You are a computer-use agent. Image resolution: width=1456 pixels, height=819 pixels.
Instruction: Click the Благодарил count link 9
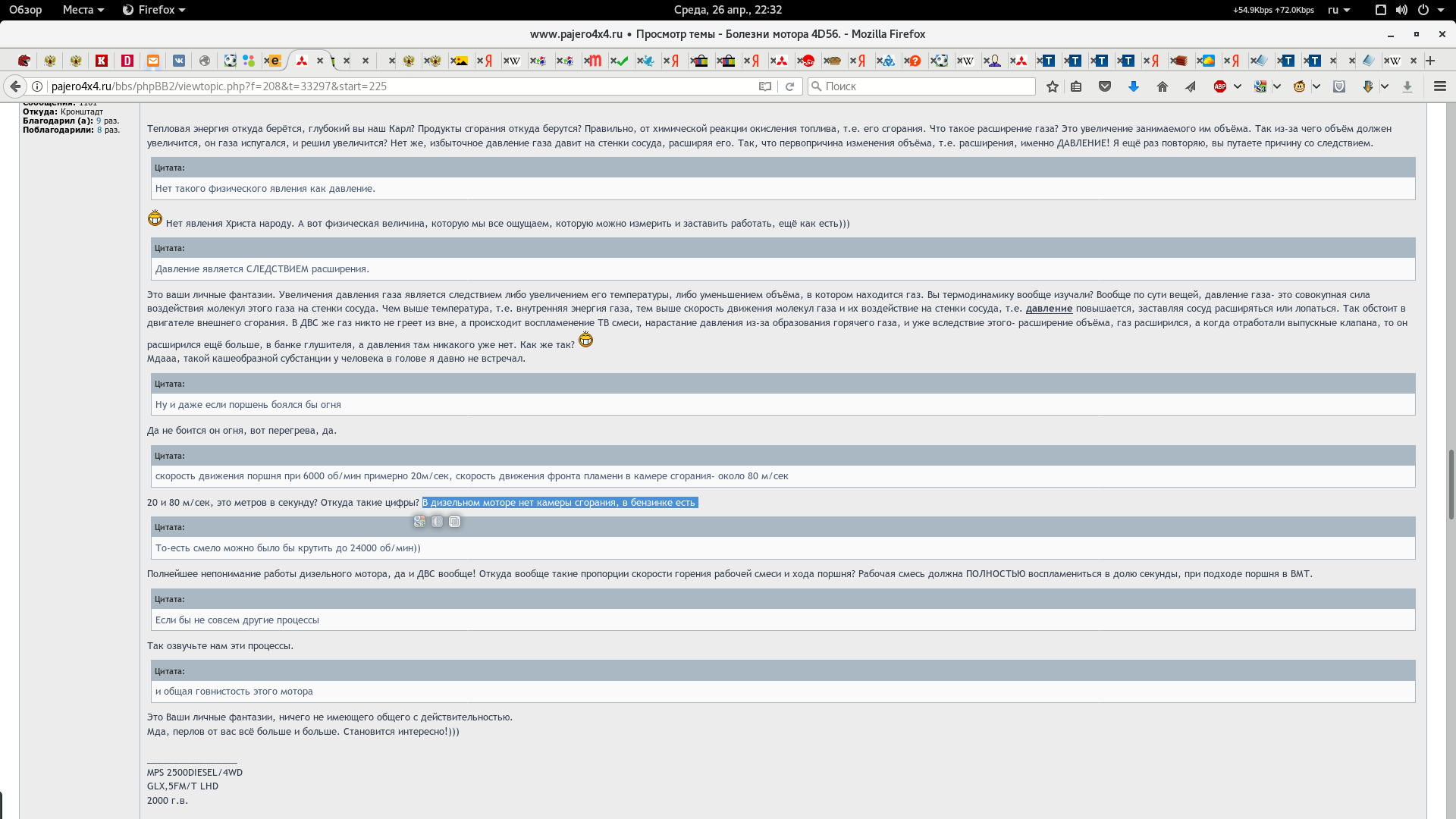(x=99, y=121)
